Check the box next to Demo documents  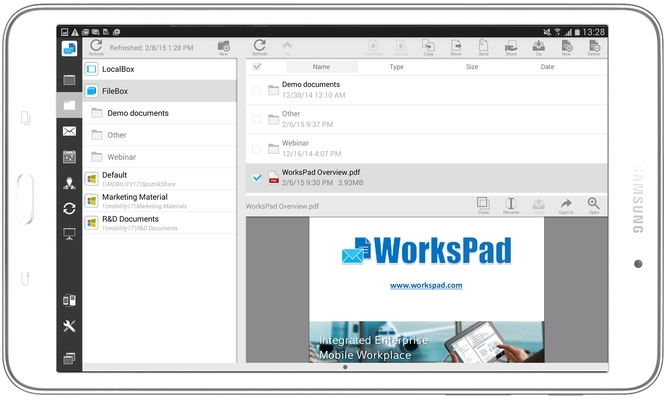[256, 90]
